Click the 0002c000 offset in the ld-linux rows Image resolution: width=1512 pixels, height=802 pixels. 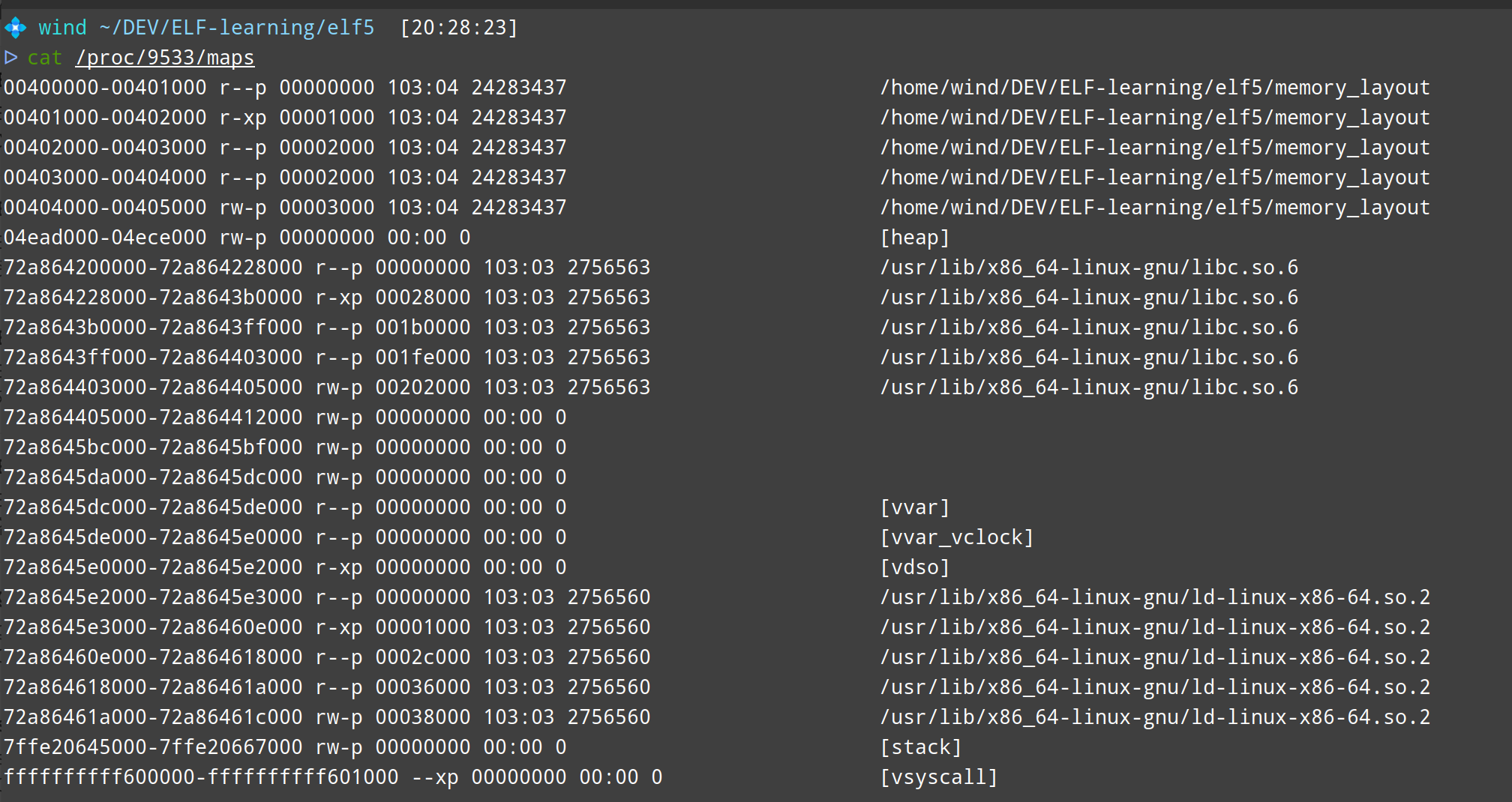coord(423,657)
